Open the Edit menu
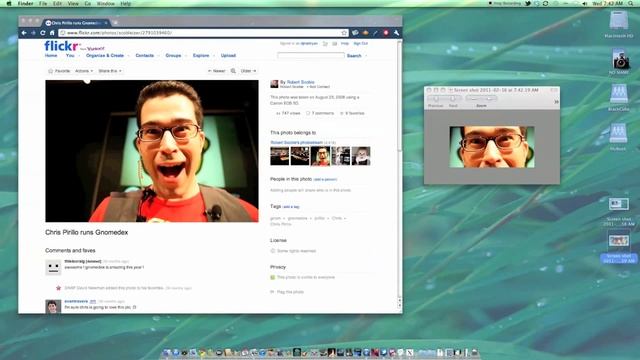640x360 pixels. (57, 3)
